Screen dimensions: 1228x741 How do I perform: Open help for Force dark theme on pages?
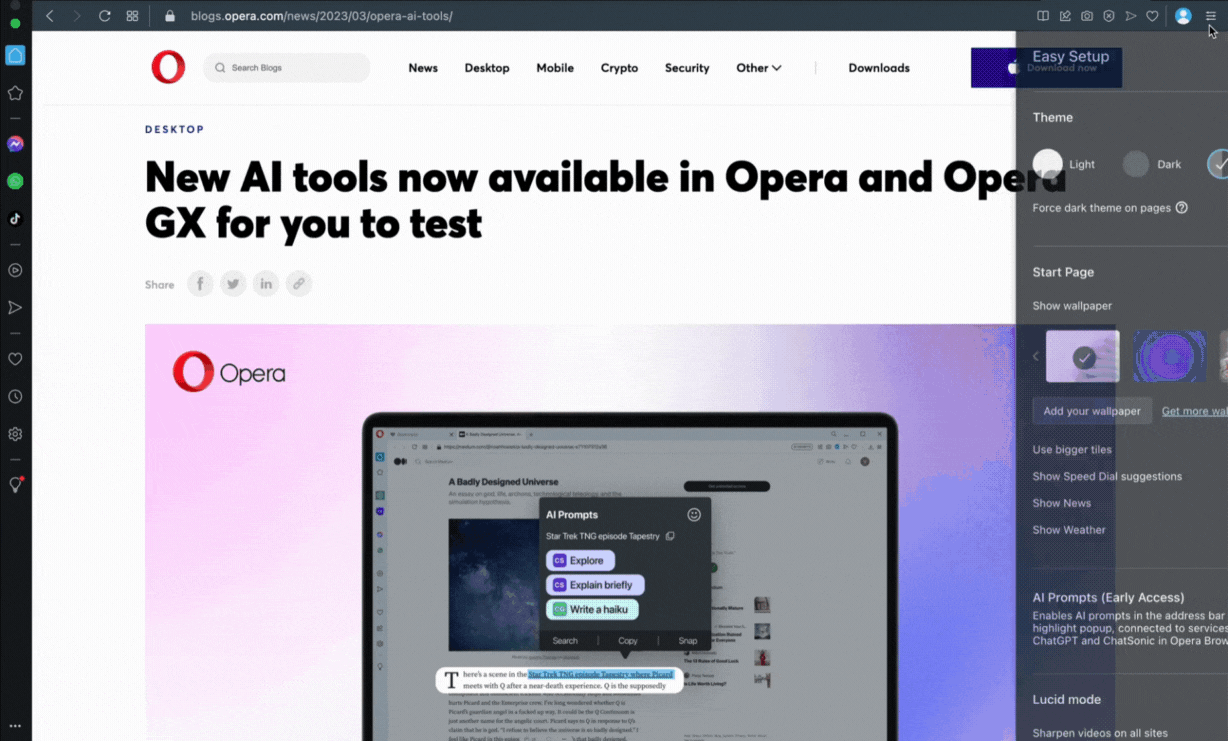click(x=1182, y=208)
